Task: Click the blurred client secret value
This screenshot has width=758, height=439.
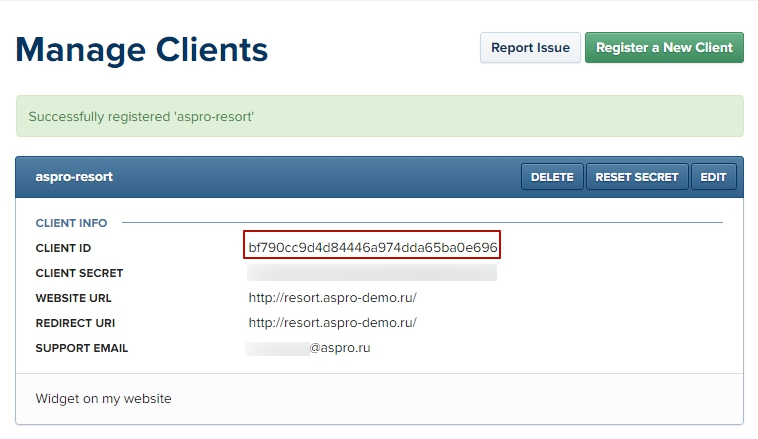Action: tap(372, 273)
